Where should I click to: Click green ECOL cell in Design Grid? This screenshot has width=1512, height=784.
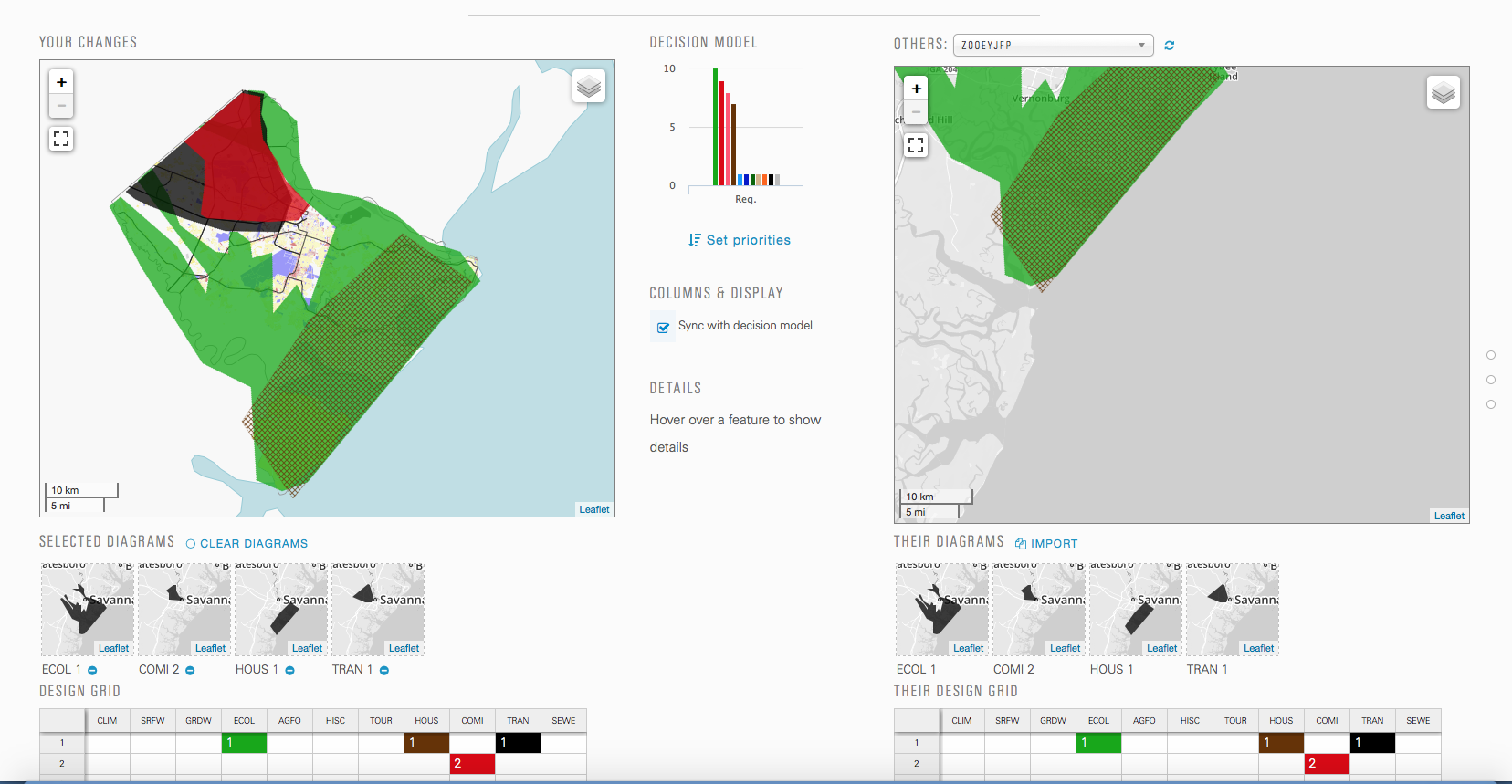pyautogui.click(x=244, y=743)
